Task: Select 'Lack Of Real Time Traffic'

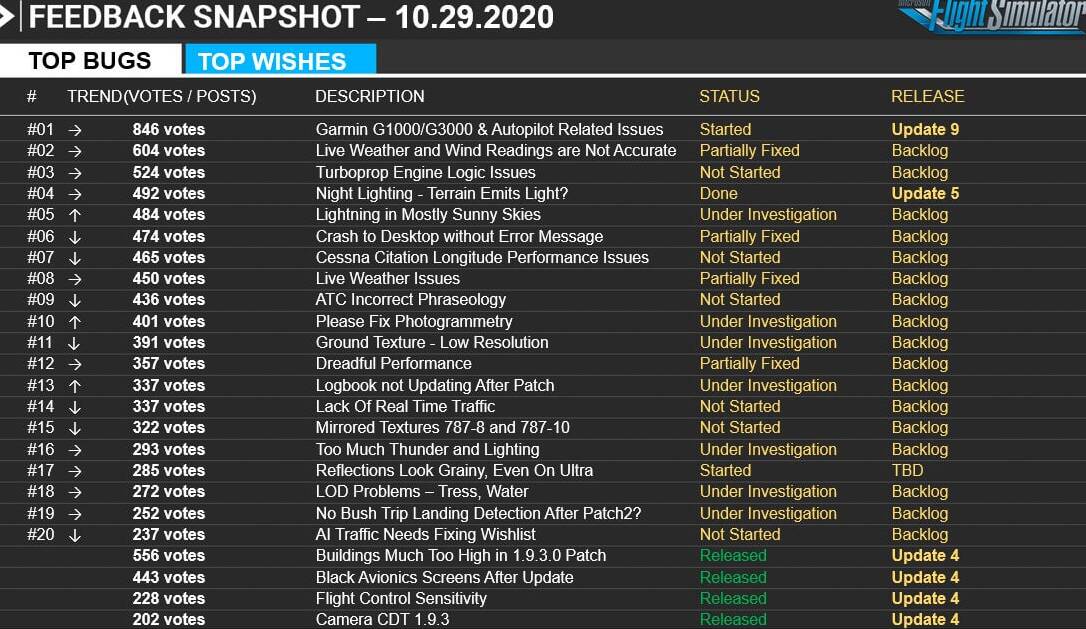Action: coord(405,407)
